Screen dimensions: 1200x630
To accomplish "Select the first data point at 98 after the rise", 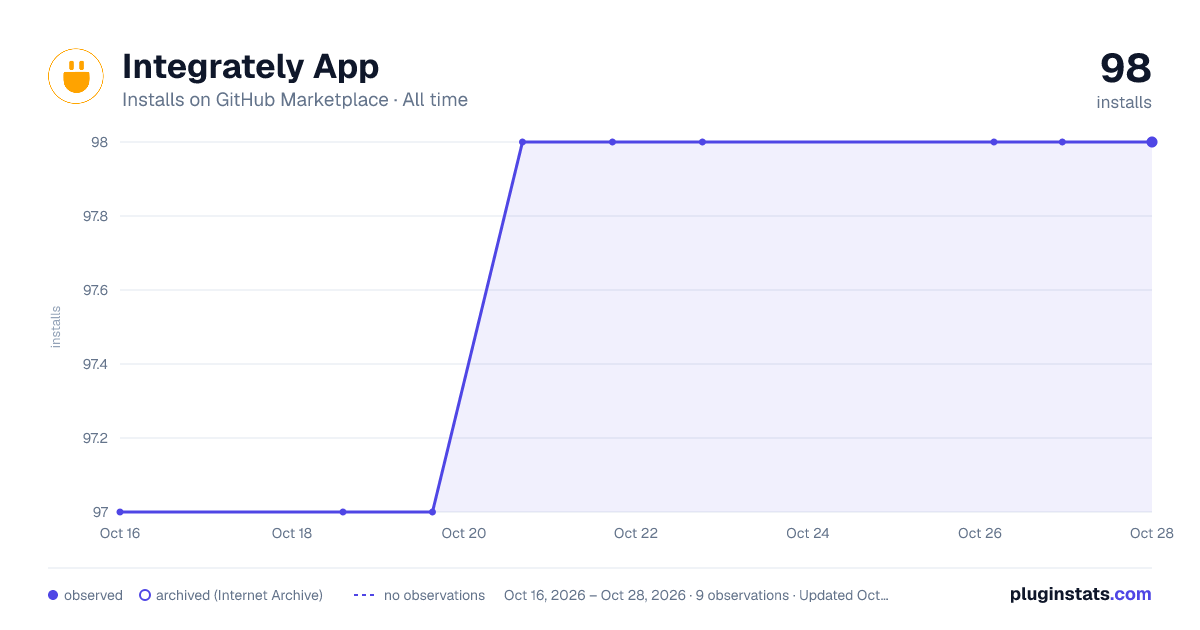I will (522, 142).
